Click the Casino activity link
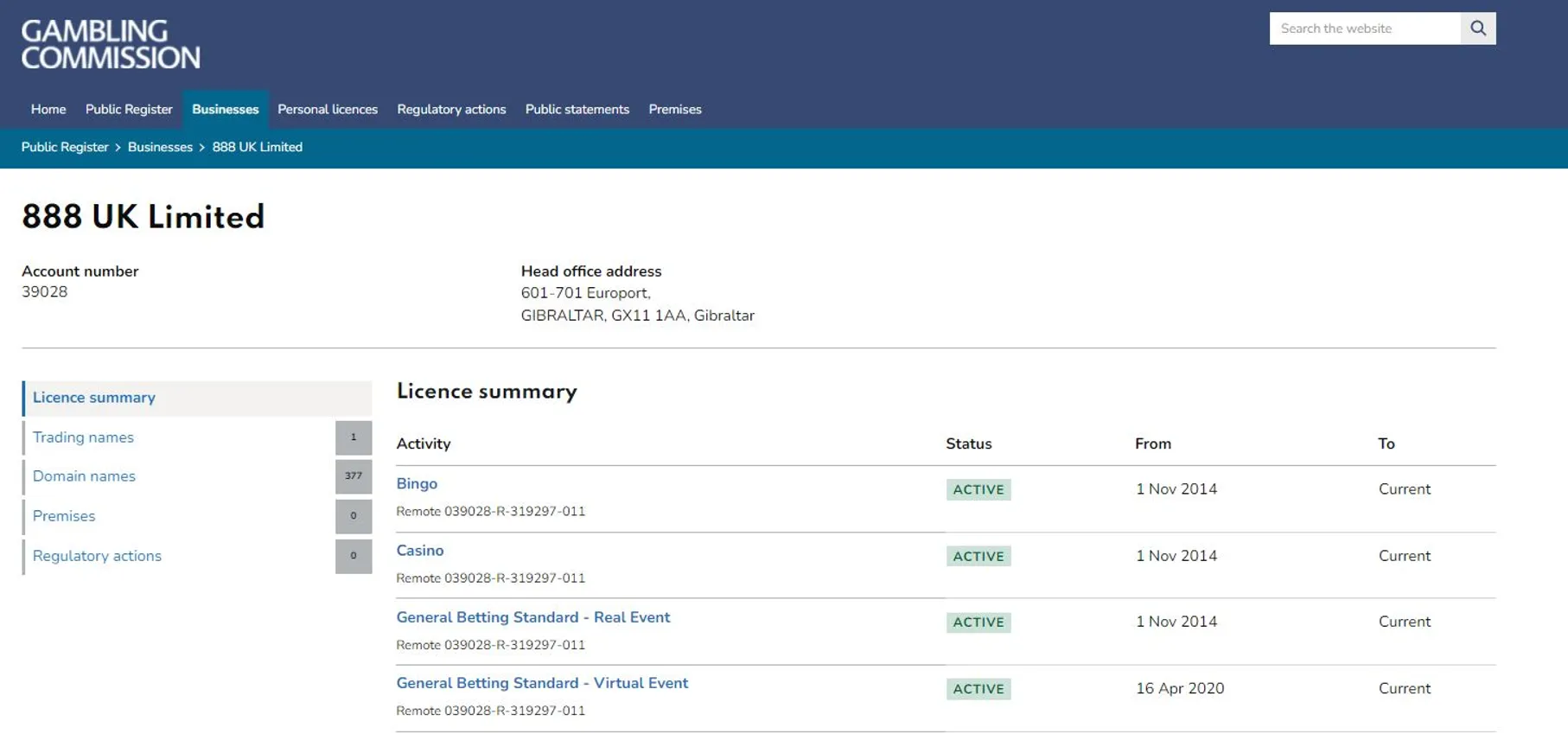This screenshot has width=1568, height=734. (420, 551)
